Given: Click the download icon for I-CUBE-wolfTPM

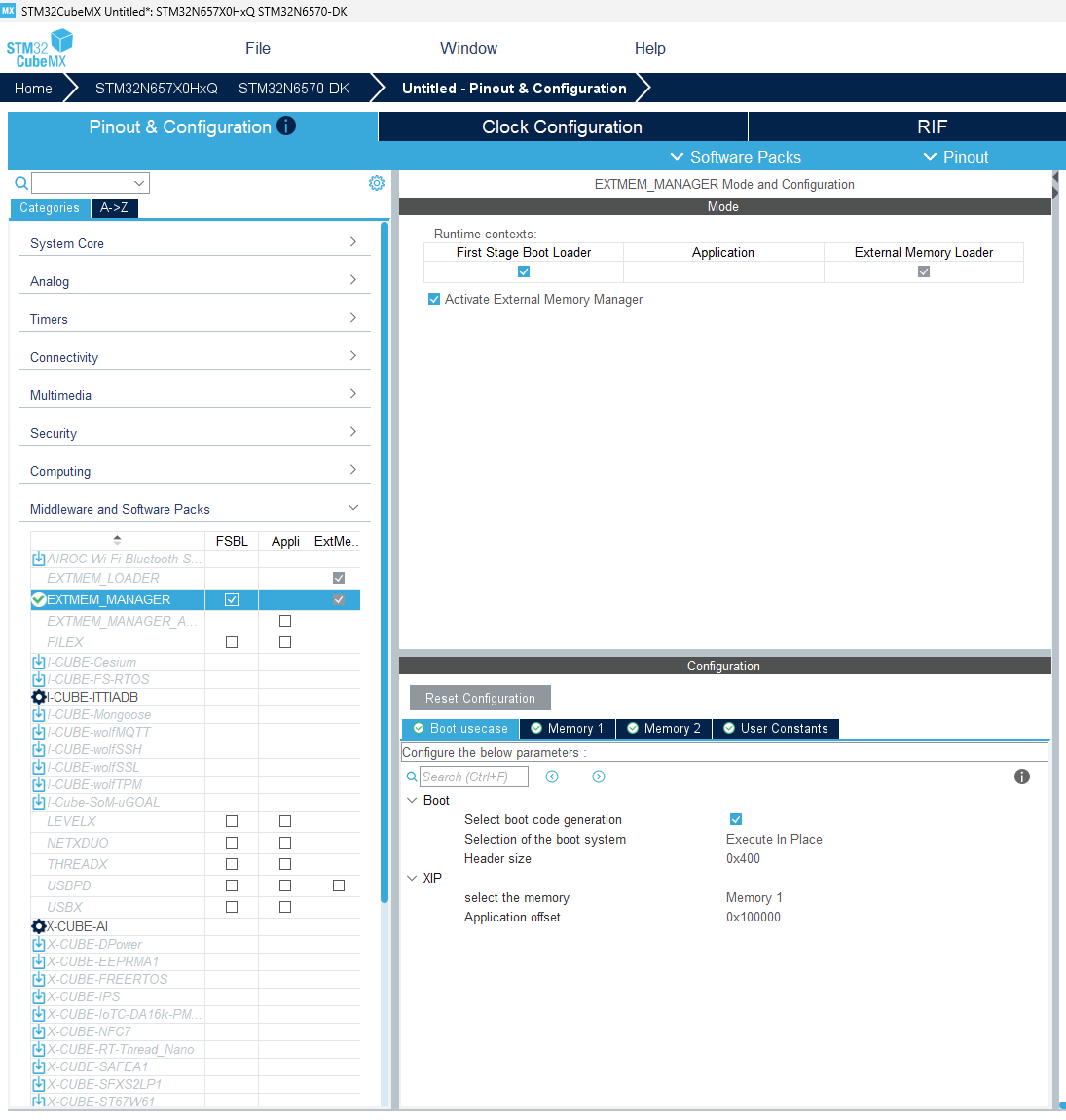Looking at the screenshot, I should click(39, 784).
